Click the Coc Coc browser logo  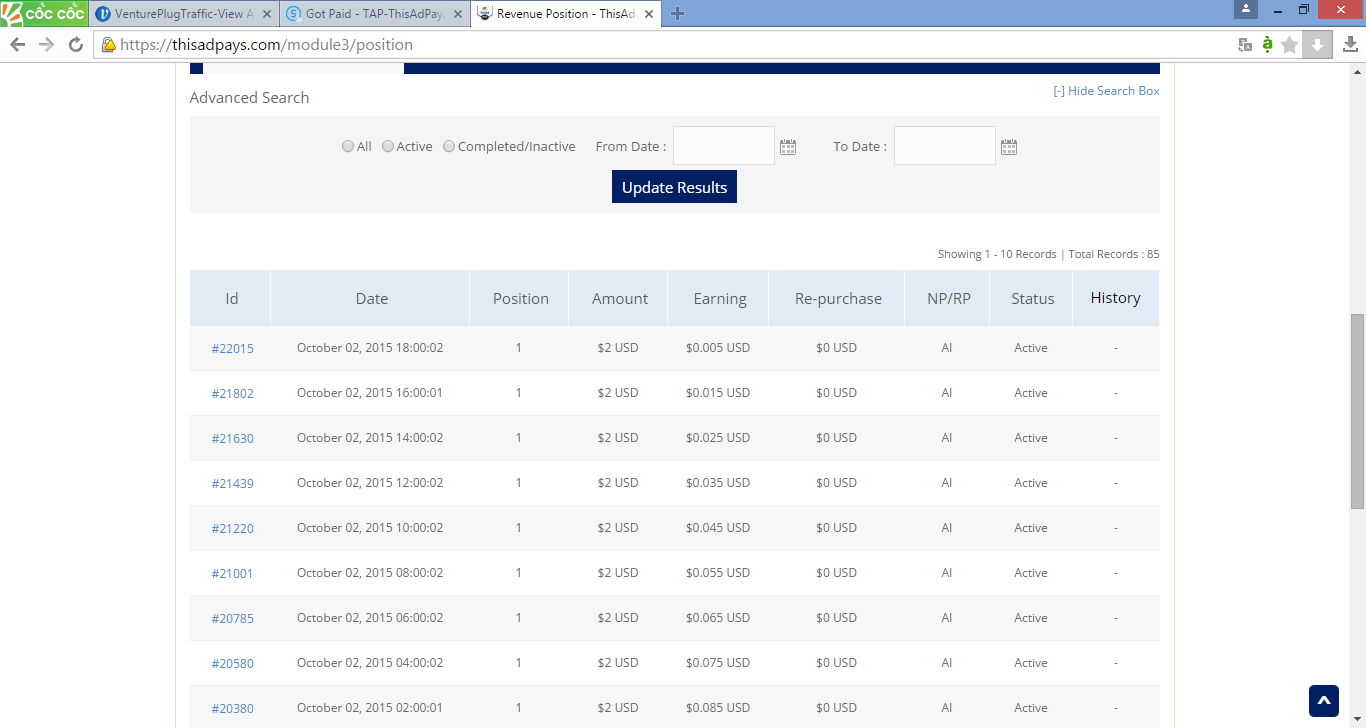click(44, 13)
